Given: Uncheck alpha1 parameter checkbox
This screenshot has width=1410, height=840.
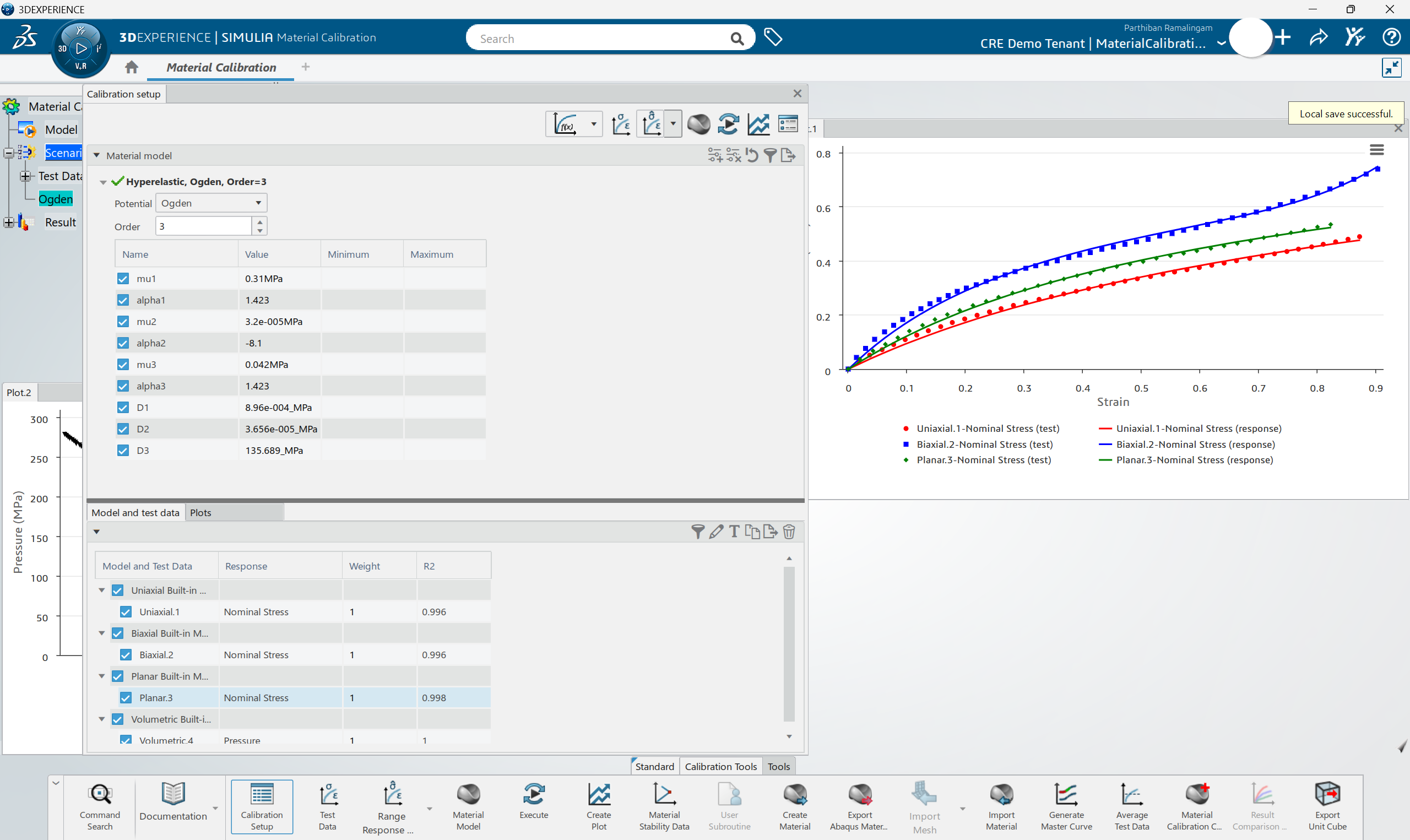Looking at the screenshot, I should click(x=123, y=300).
